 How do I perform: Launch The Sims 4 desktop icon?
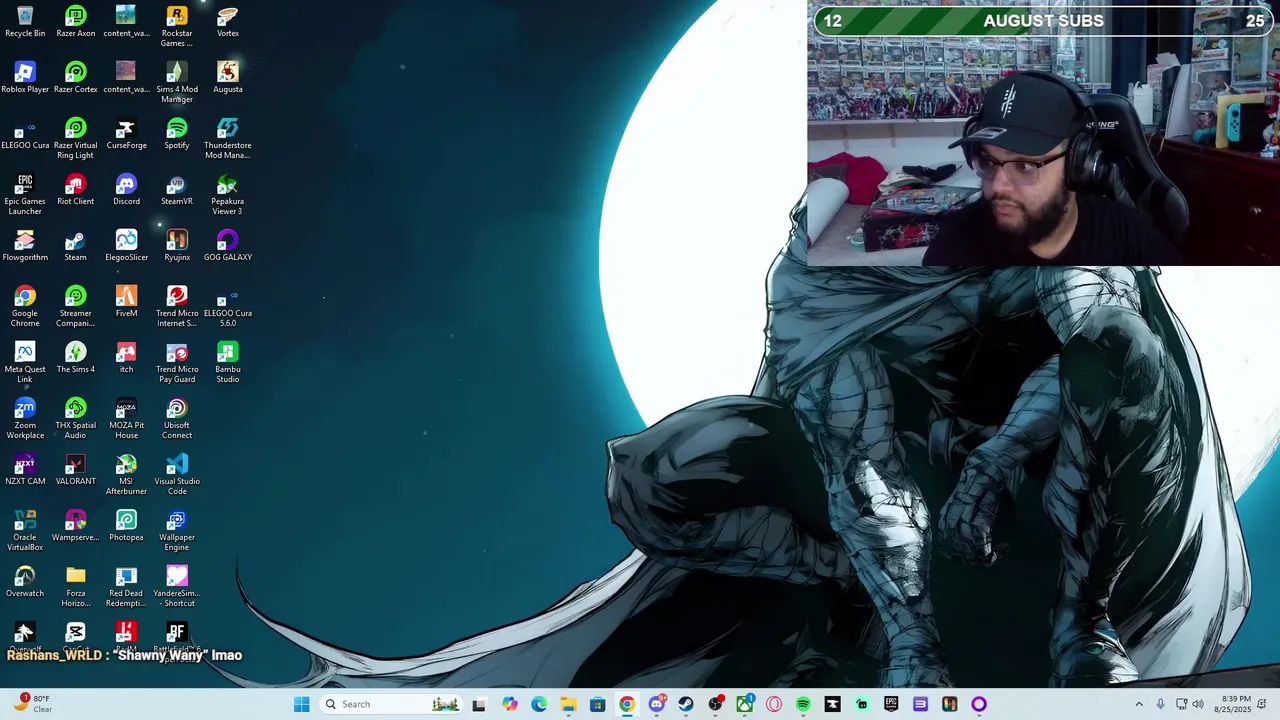(75, 358)
